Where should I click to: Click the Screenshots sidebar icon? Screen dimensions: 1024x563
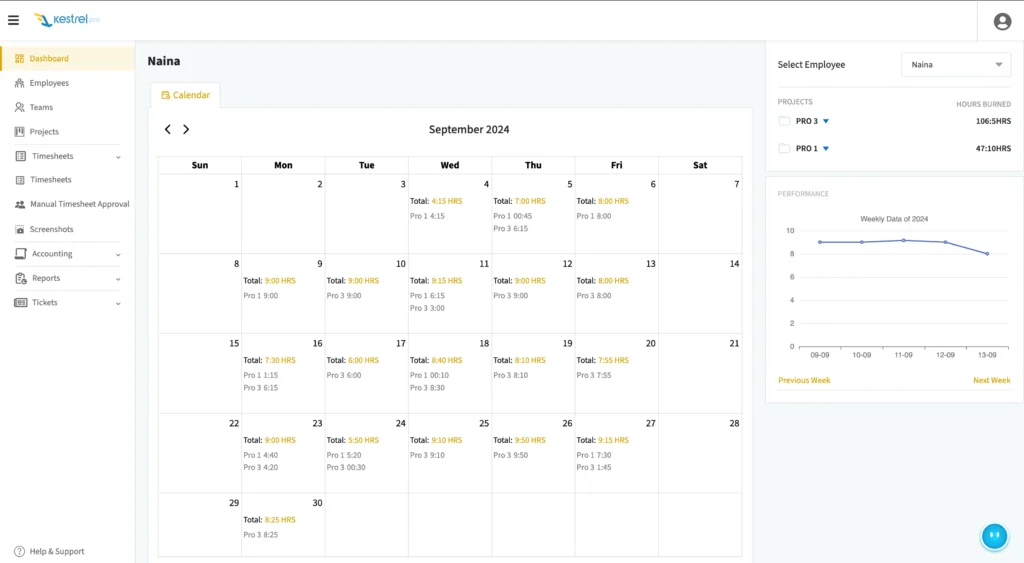[x=20, y=229]
